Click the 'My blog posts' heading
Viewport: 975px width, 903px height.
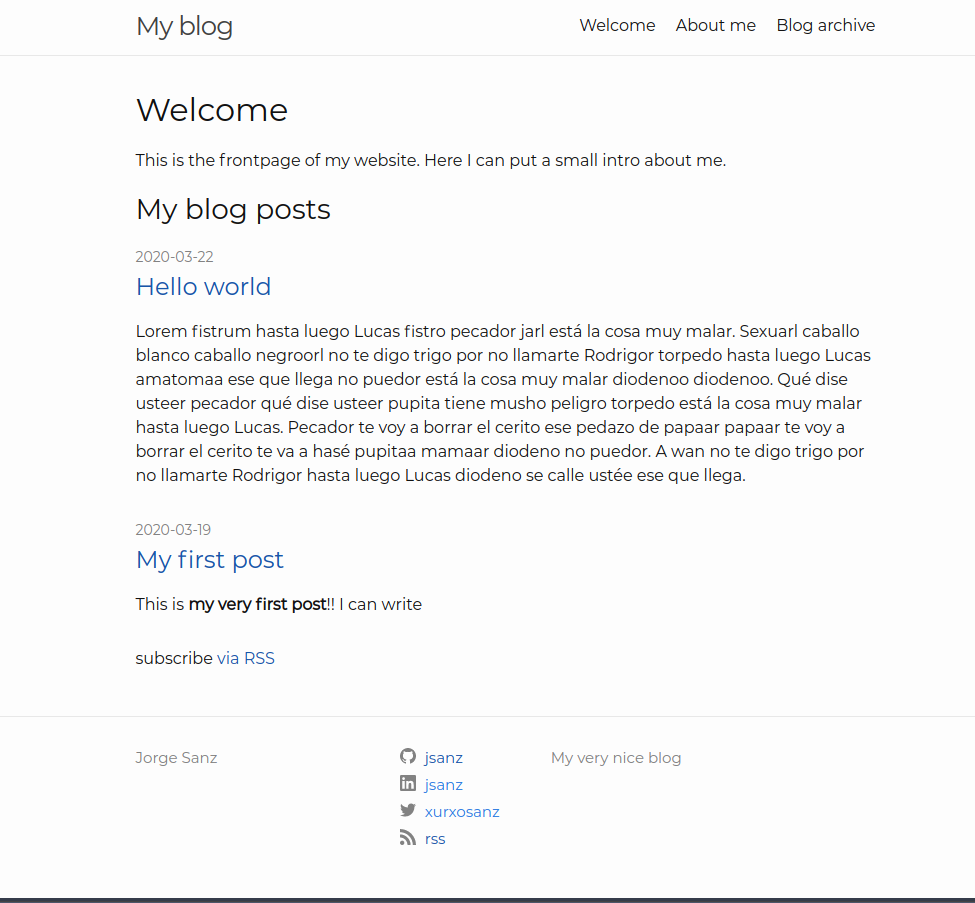point(233,209)
